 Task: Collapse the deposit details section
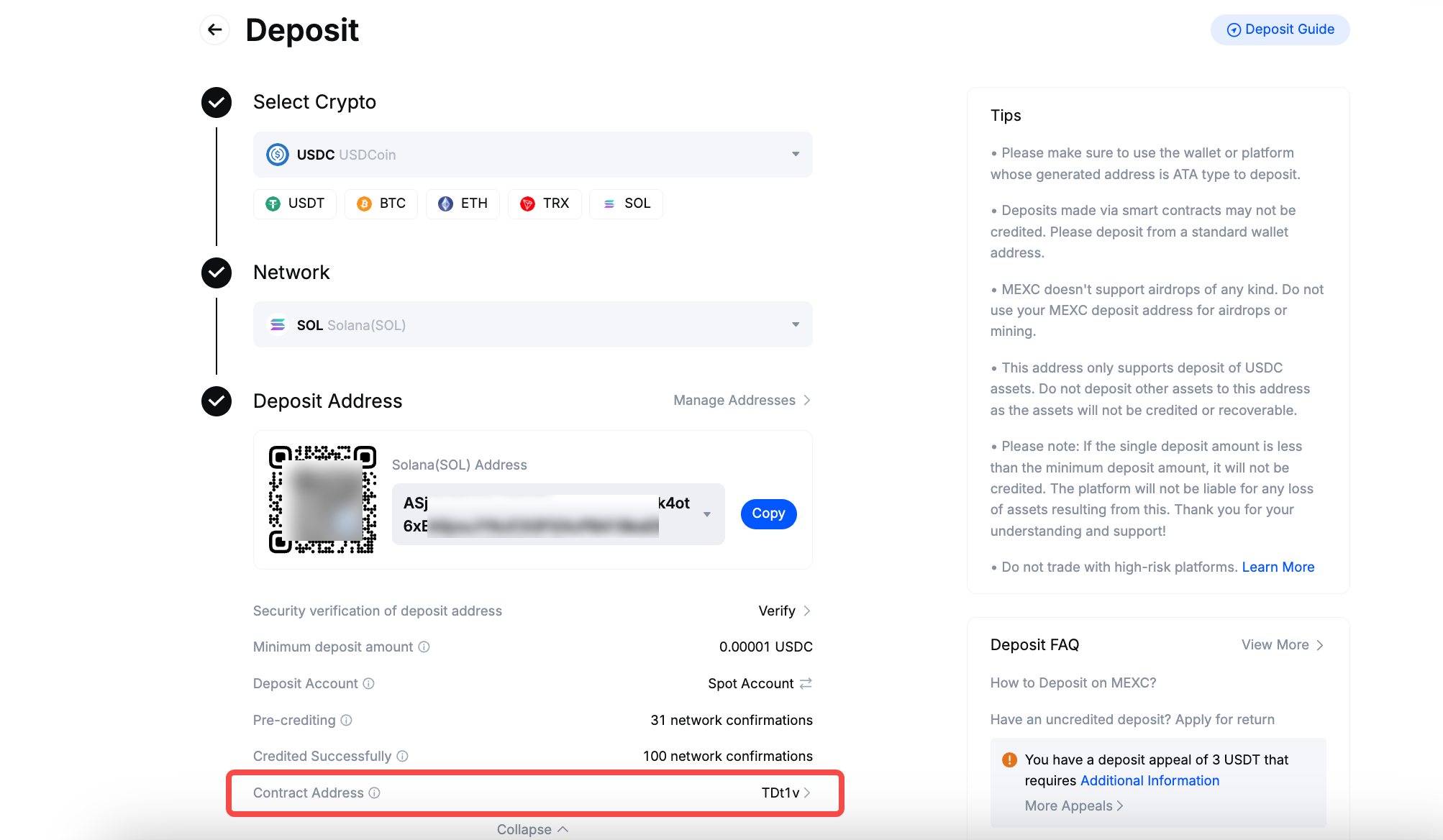coord(532,829)
